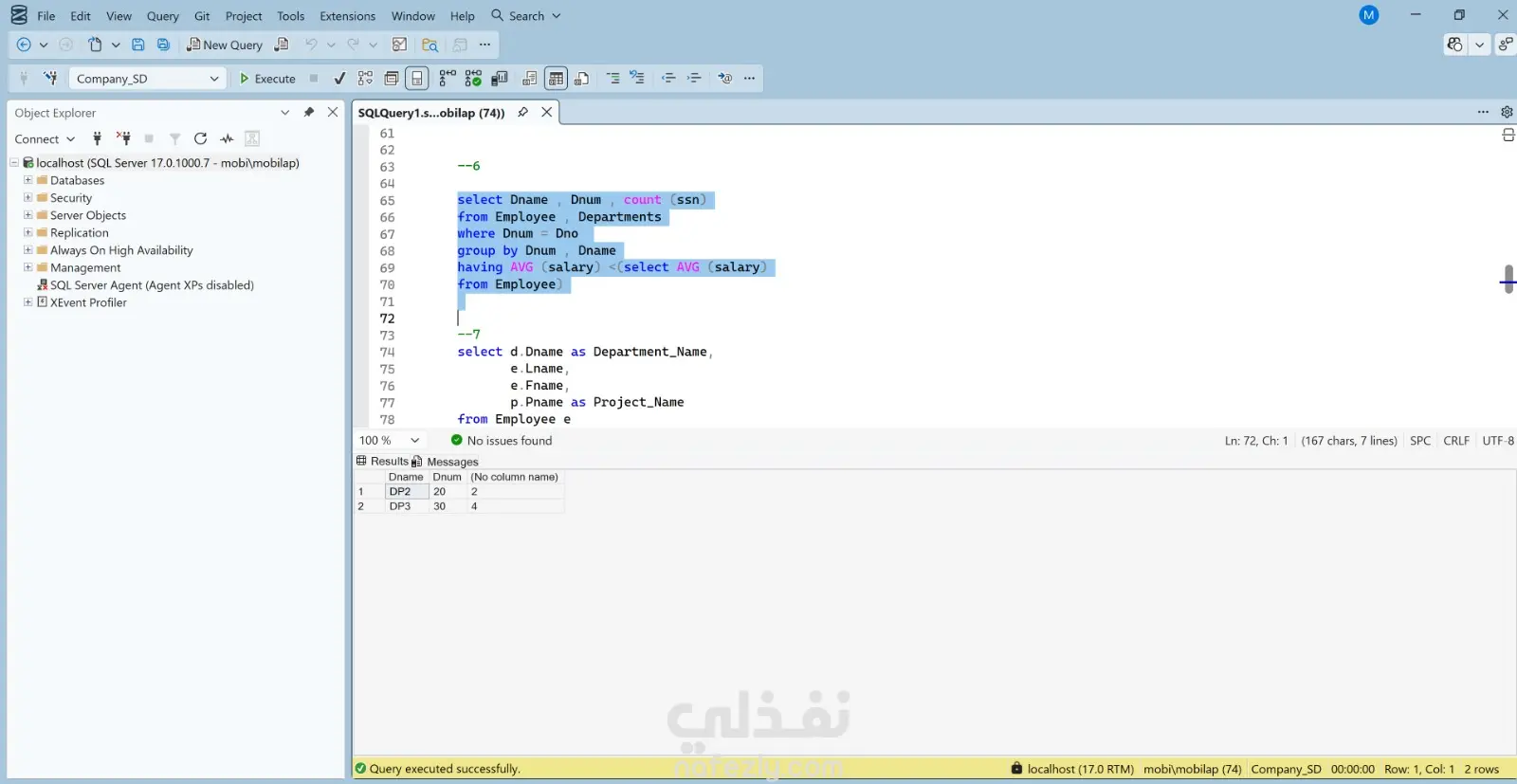Expand the Databases folder
Image resolution: width=1517 pixels, height=784 pixels.
[28, 180]
